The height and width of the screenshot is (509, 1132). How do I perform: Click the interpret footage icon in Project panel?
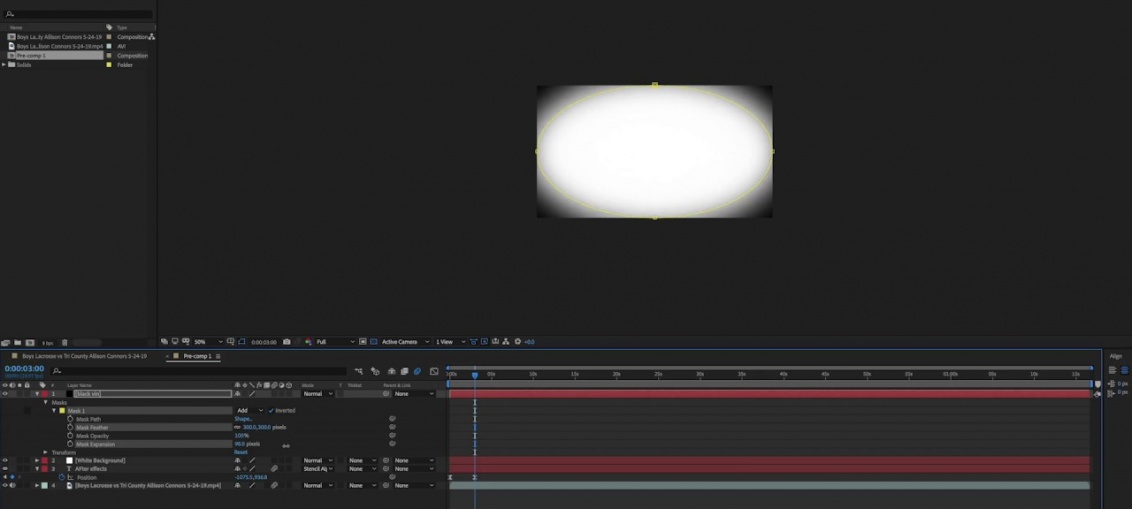click(6, 342)
